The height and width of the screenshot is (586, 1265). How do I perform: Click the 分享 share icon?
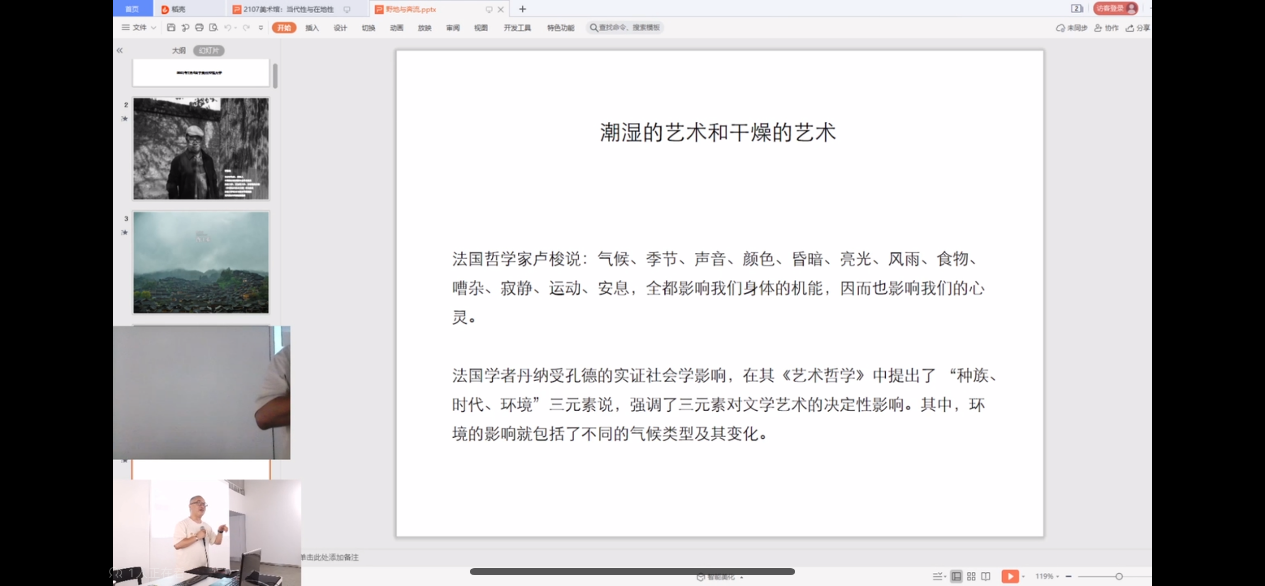pos(1138,28)
